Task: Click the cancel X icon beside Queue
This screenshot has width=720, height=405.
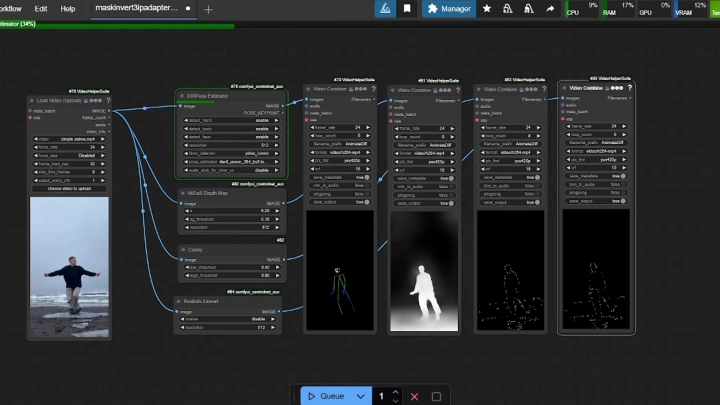Action: 414,396
